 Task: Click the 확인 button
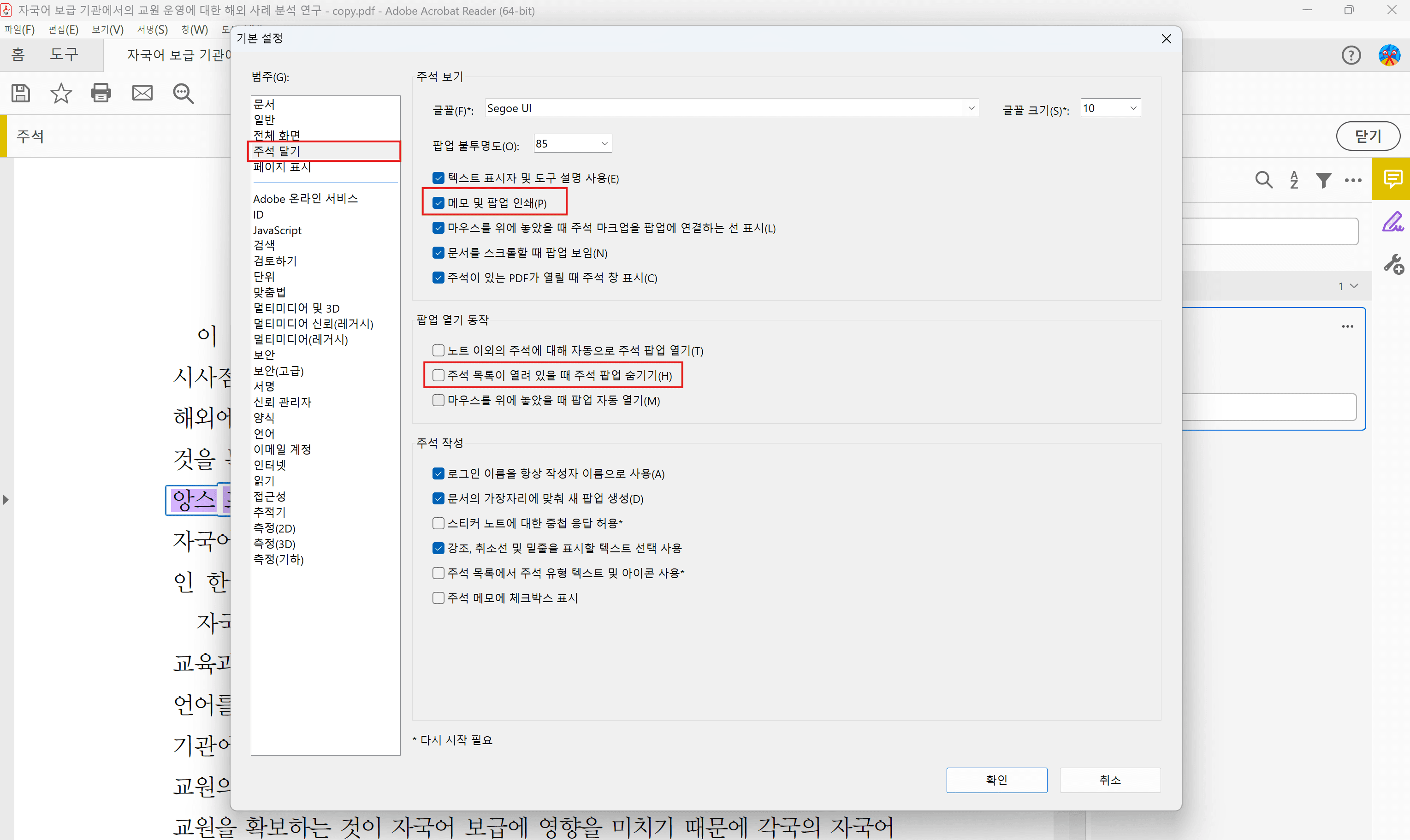click(996, 780)
